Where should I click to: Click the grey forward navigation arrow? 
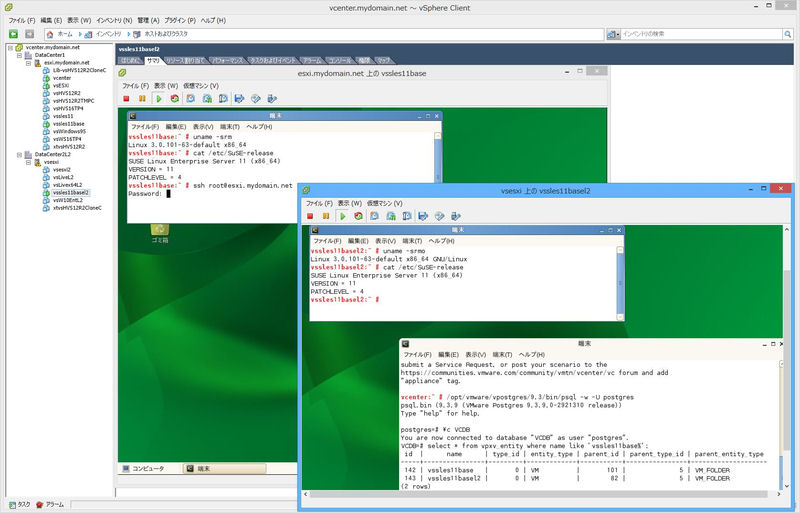(30, 34)
